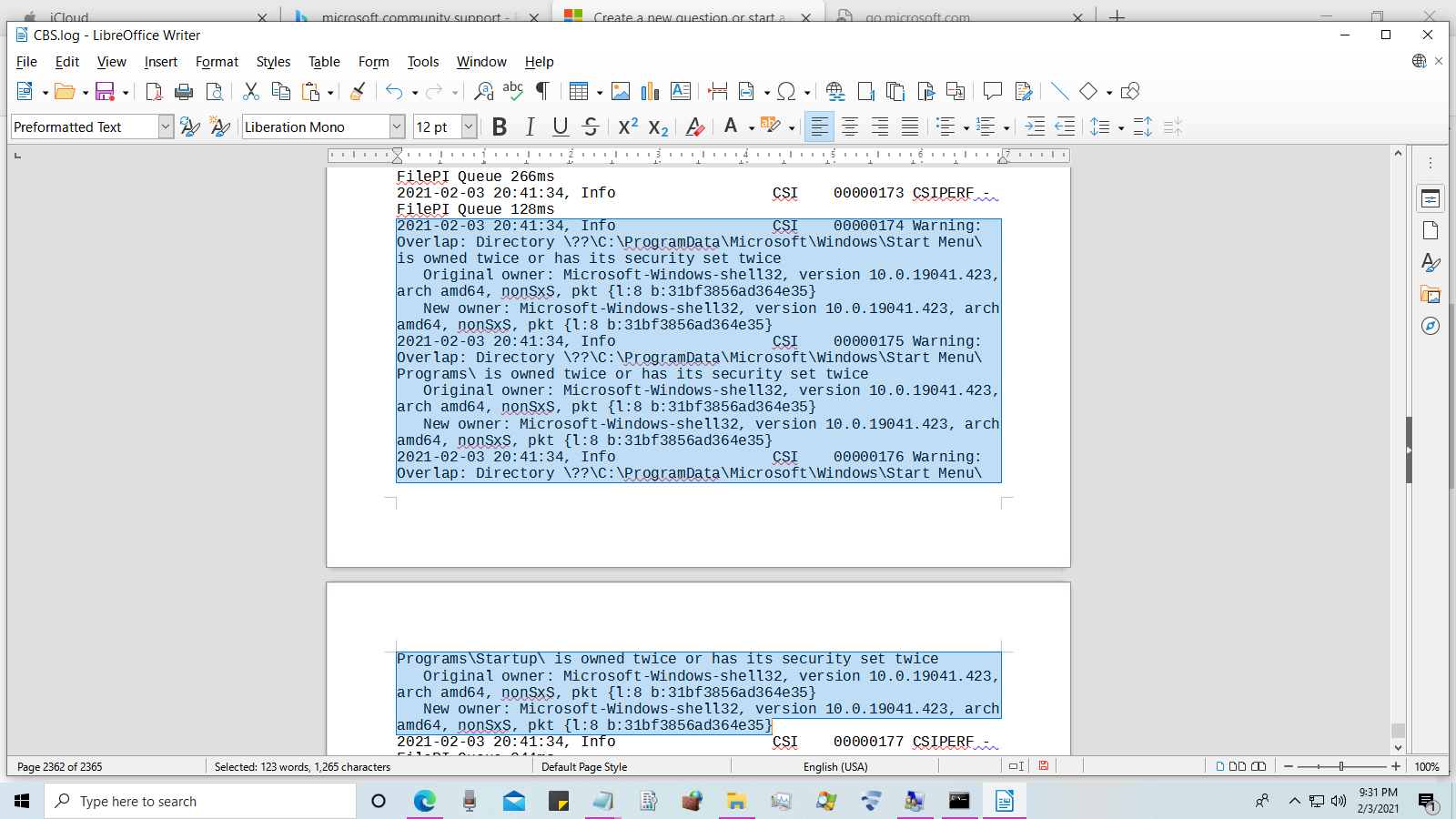Click the Print icon

click(x=184, y=92)
